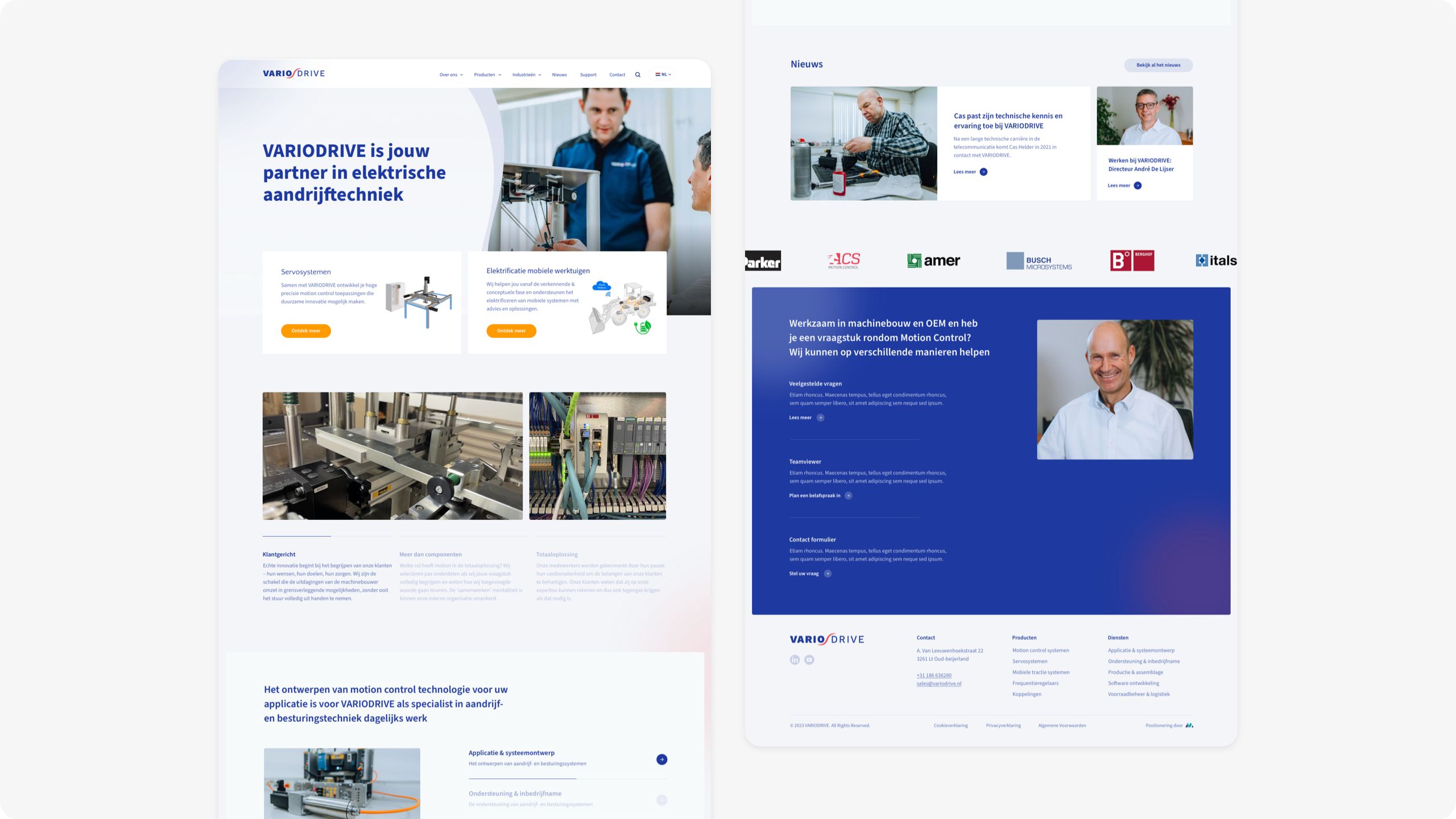
Task: Open Werken bij VARIODRIVE: Directeur article title
Action: tap(1140, 164)
